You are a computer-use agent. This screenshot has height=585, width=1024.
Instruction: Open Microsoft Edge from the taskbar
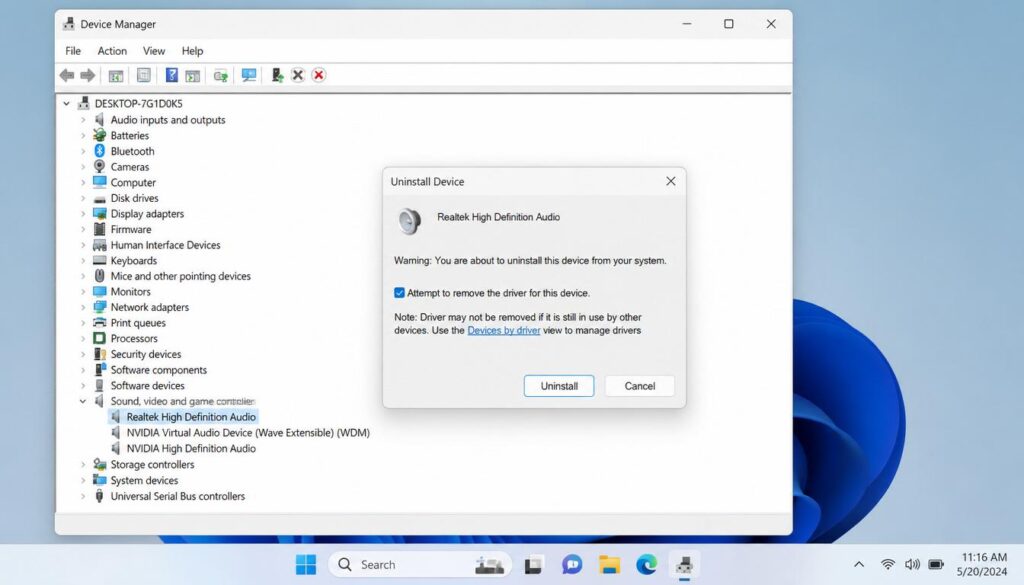pyautogui.click(x=647, y=565)
